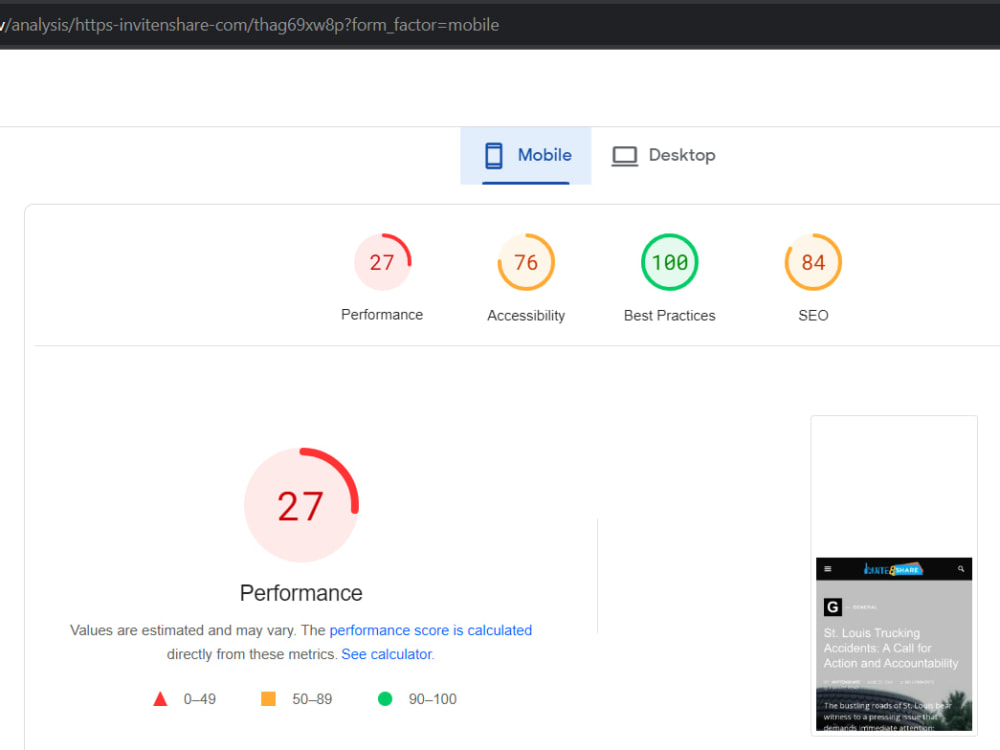The image size is (1000, 750).
Task: Click the search icon in the site thumbnail
Action: (x=960, y=569)
